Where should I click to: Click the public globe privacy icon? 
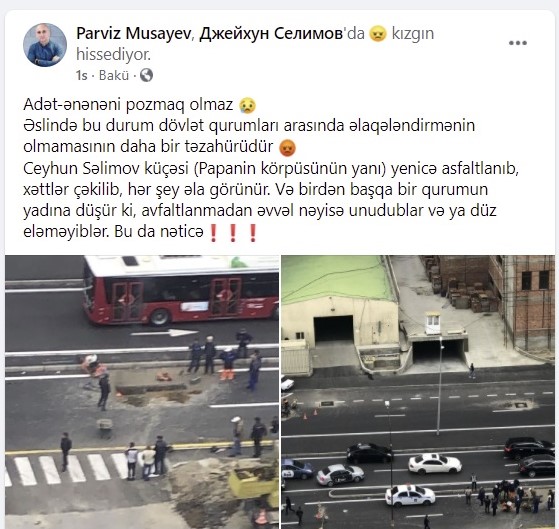tap(146, 75)
